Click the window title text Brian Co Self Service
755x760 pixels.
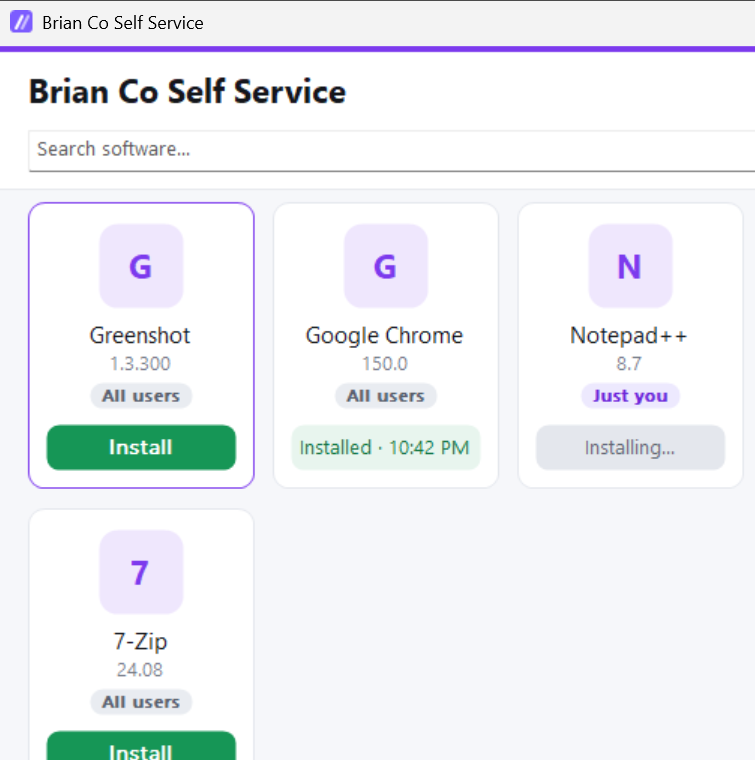click(x=123, y=23)
